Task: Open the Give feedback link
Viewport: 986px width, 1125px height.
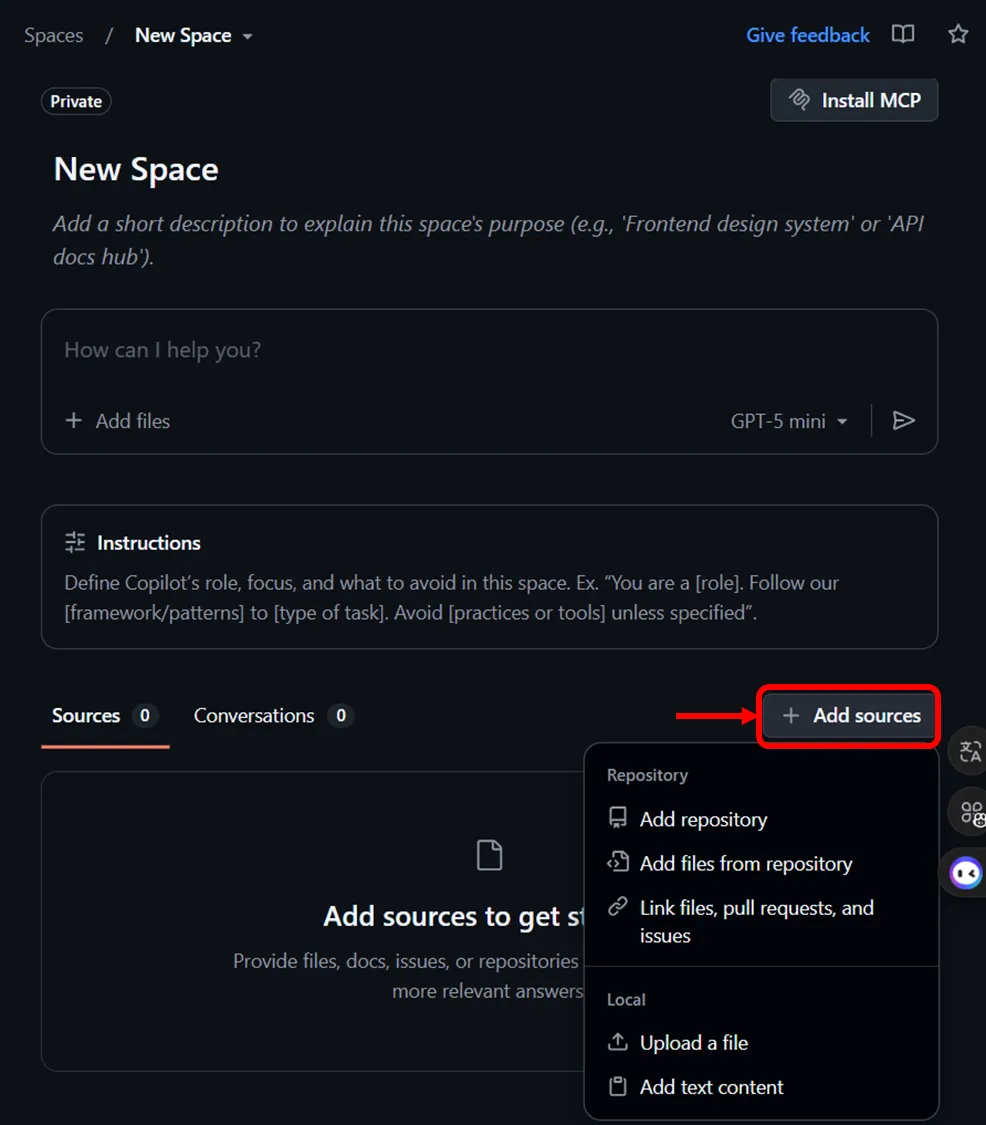Action: click(x=808, y=35)
